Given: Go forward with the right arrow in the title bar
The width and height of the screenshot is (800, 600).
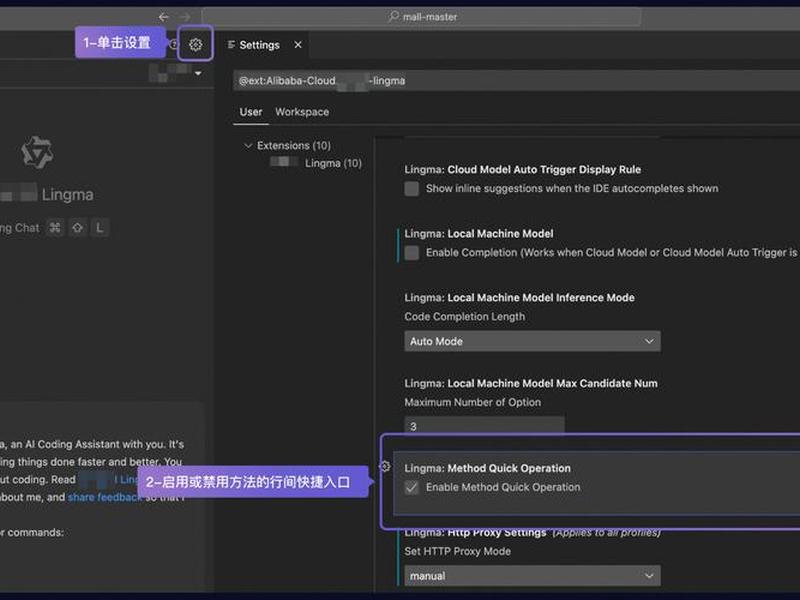Looking at the screenshot, I should click(x=185, y=17).
